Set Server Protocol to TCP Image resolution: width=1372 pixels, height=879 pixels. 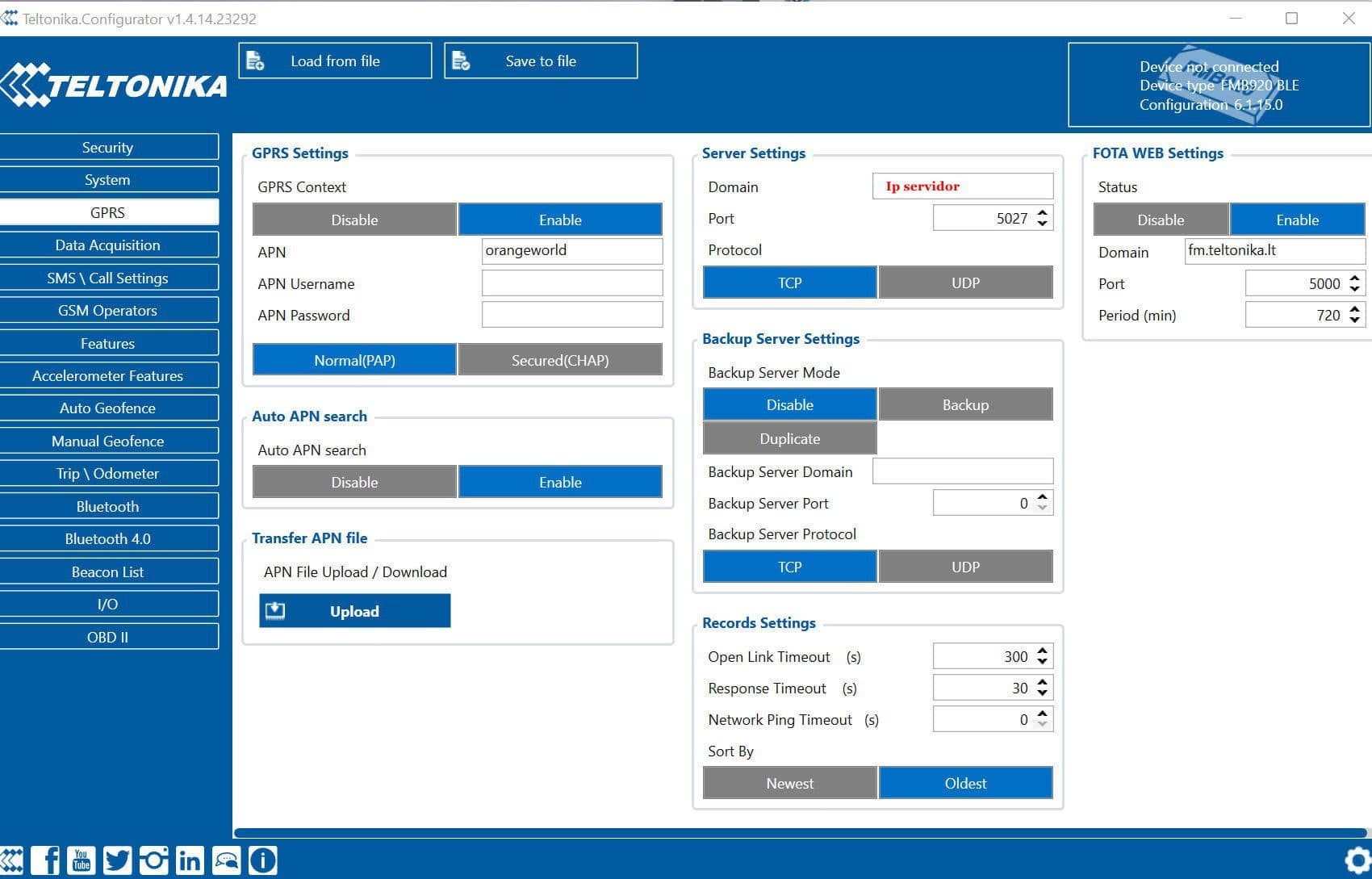point(789,283)
